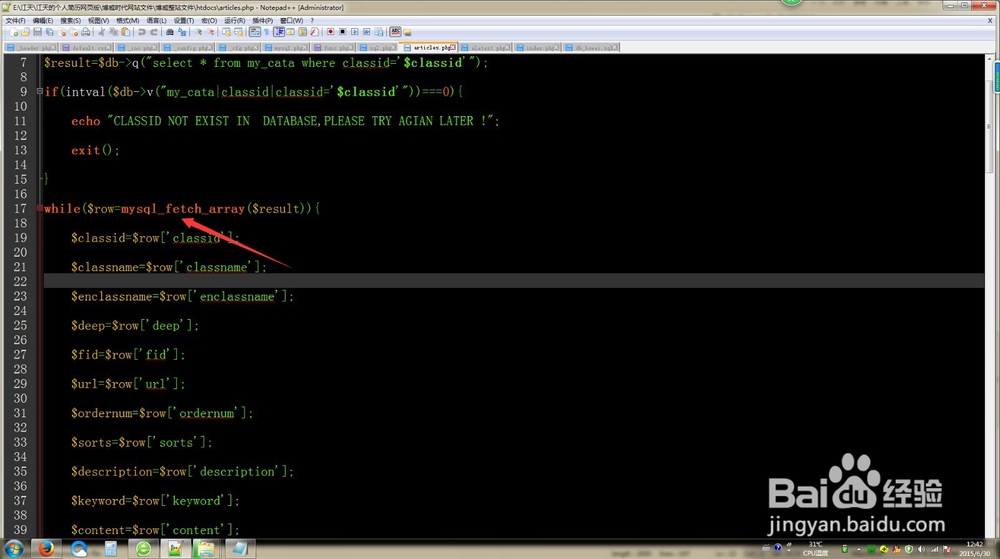Image resolution: width=1000 pixels, height=559 pixels.
Task: Create a new file with the New toolbar icon
Action: [x=15, y=32]
